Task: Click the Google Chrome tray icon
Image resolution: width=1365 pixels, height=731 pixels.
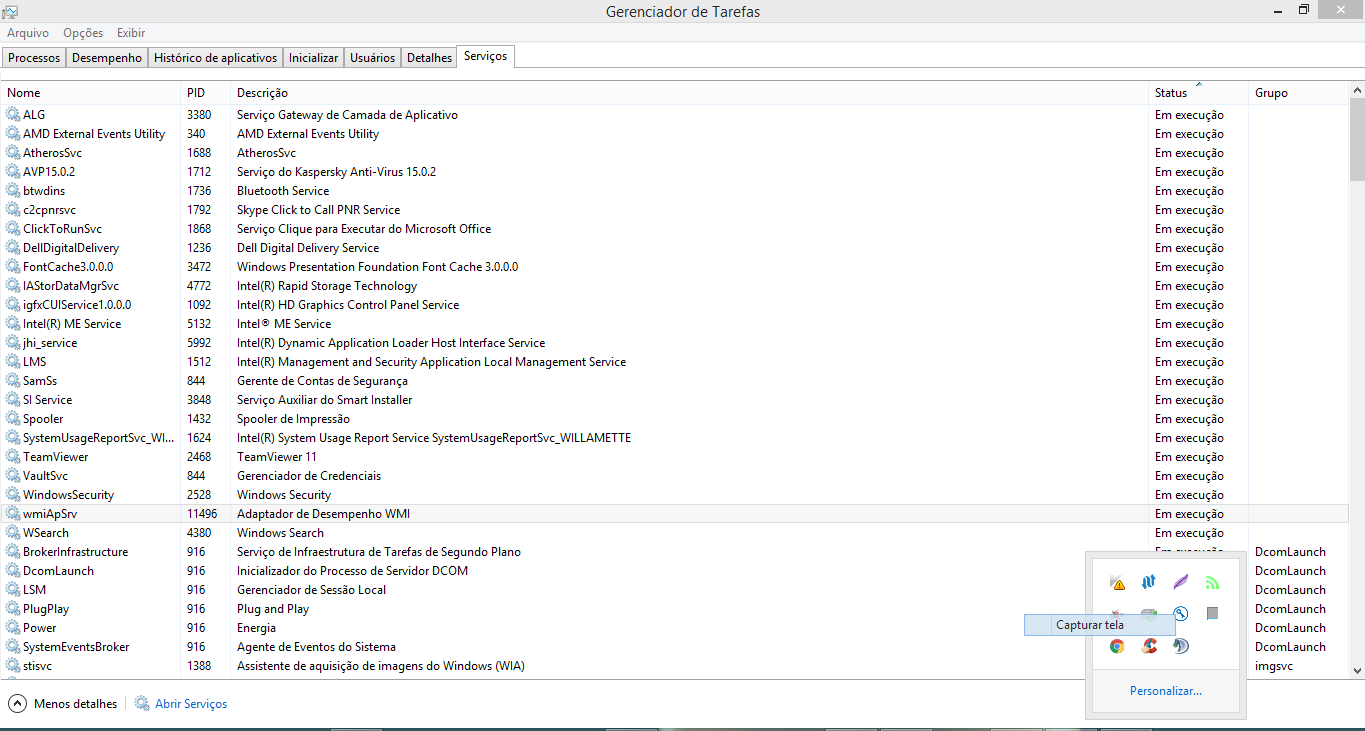Action: tap(1118, 646)
